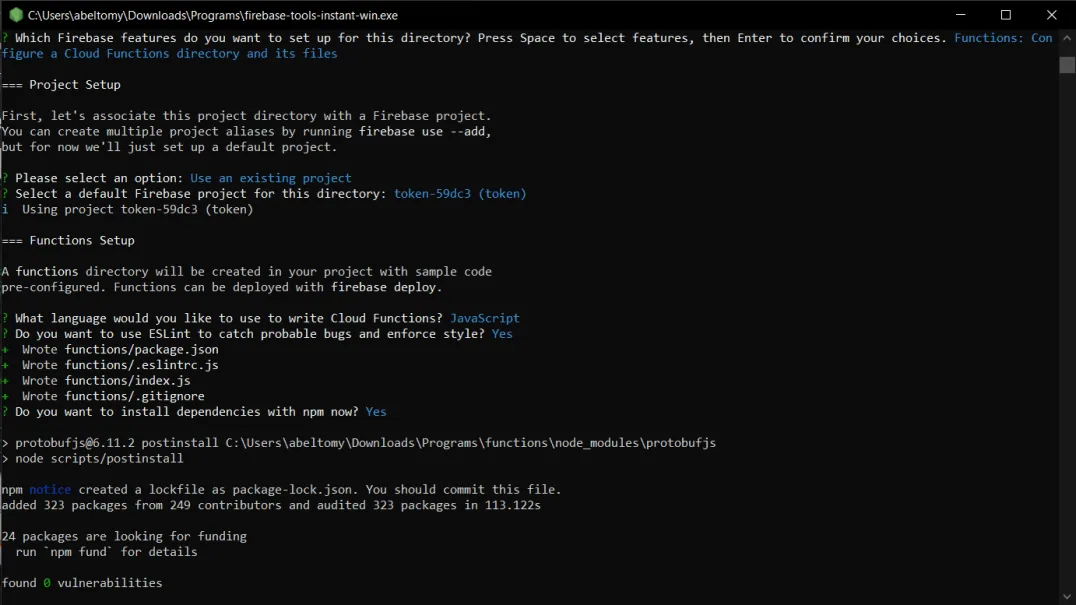Maximize the firebase-tools terminal window
This screenshot has width=1076, height=605.
tap(1006, 14)
